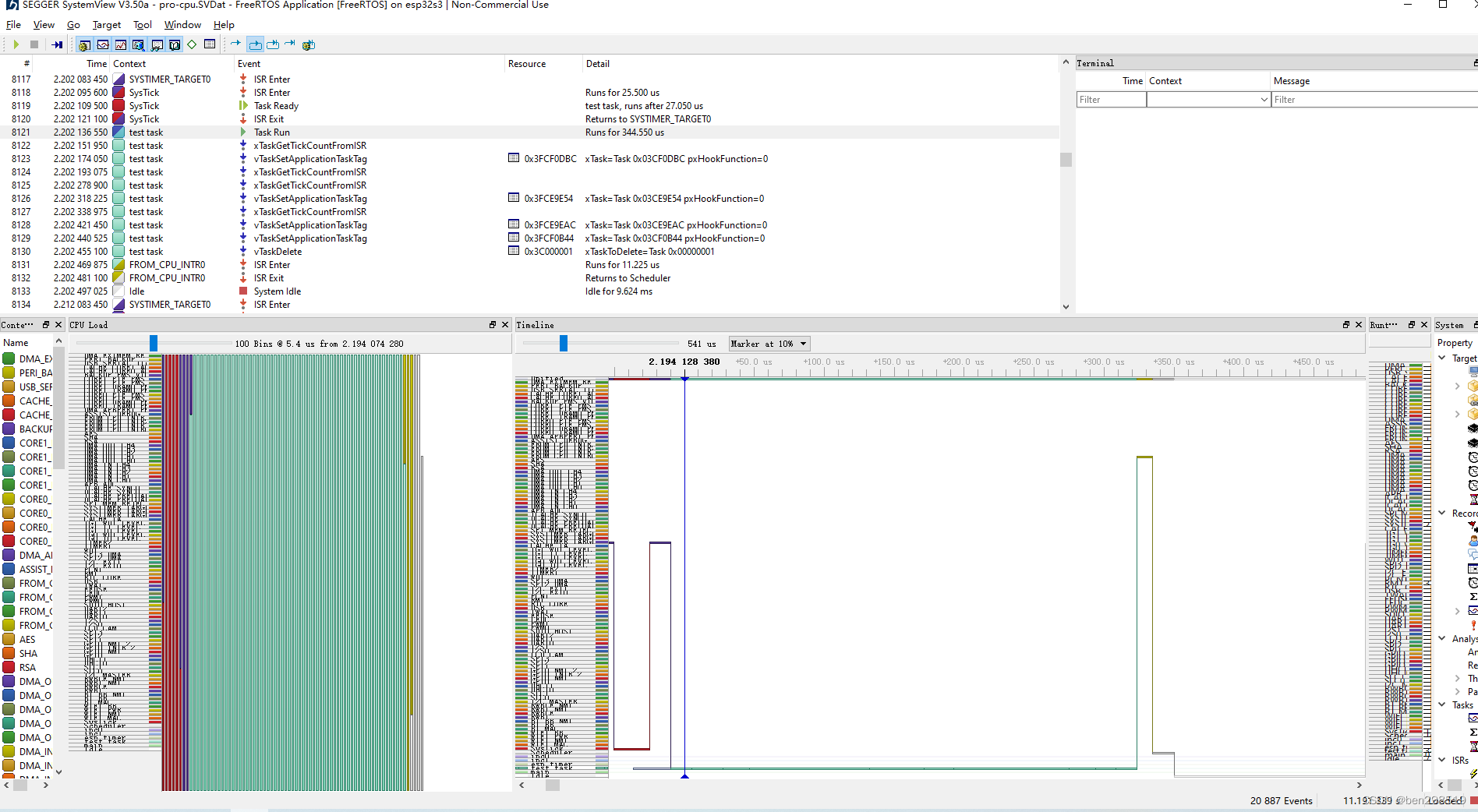Open the Tool menu

(x=142, y=25)
